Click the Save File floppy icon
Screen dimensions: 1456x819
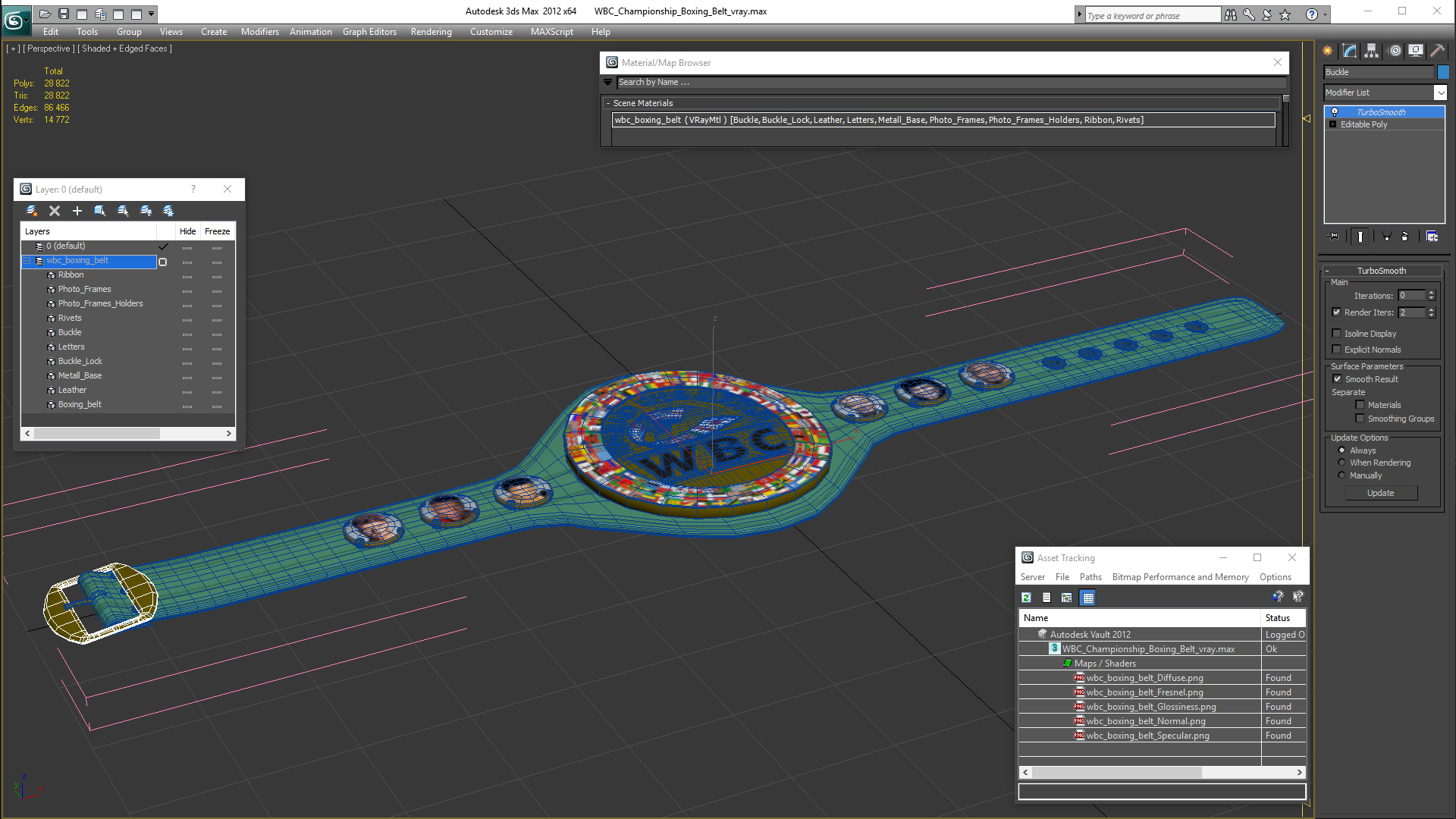click(x=64, y=14)
